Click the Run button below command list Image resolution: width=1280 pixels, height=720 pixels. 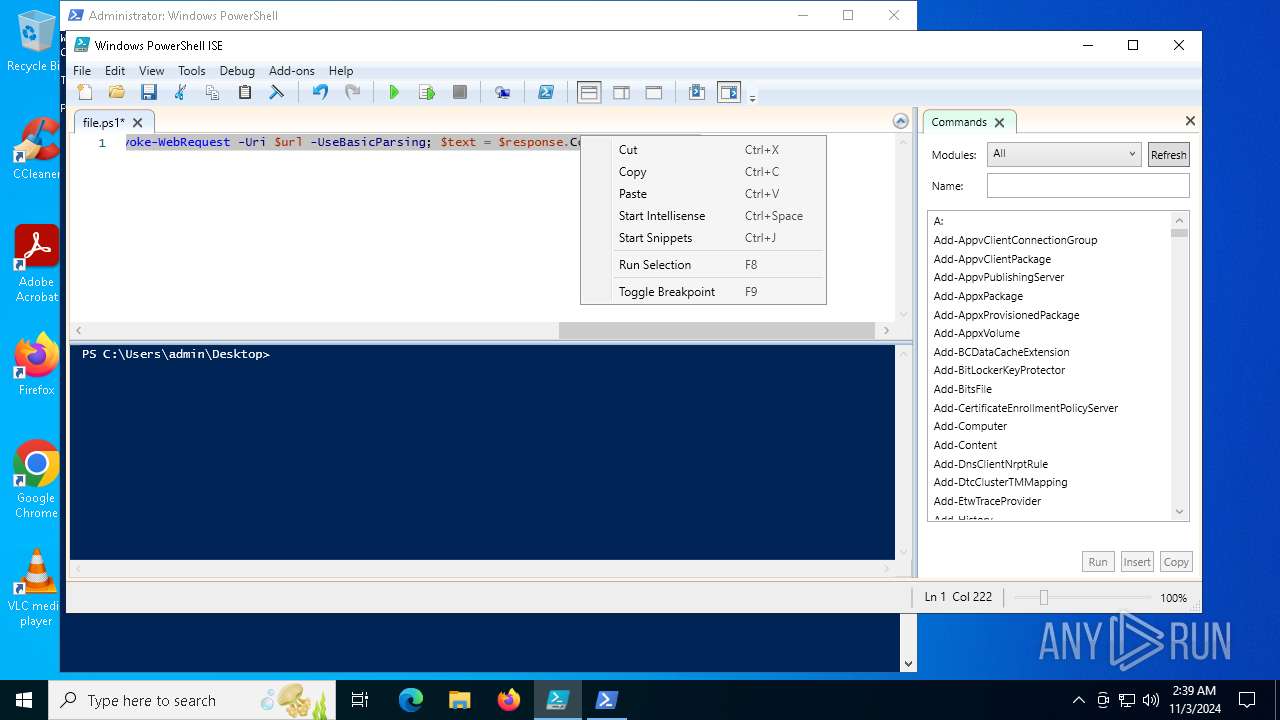1098,562
